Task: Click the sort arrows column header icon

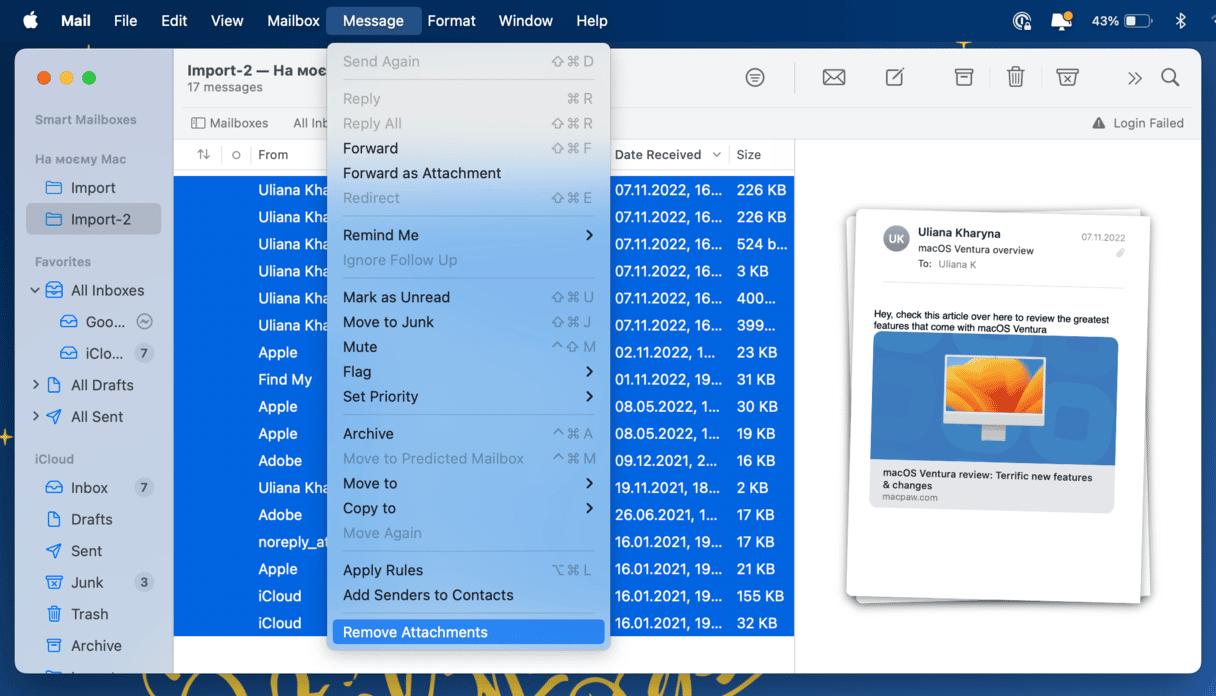Action: tap(204, 155)
